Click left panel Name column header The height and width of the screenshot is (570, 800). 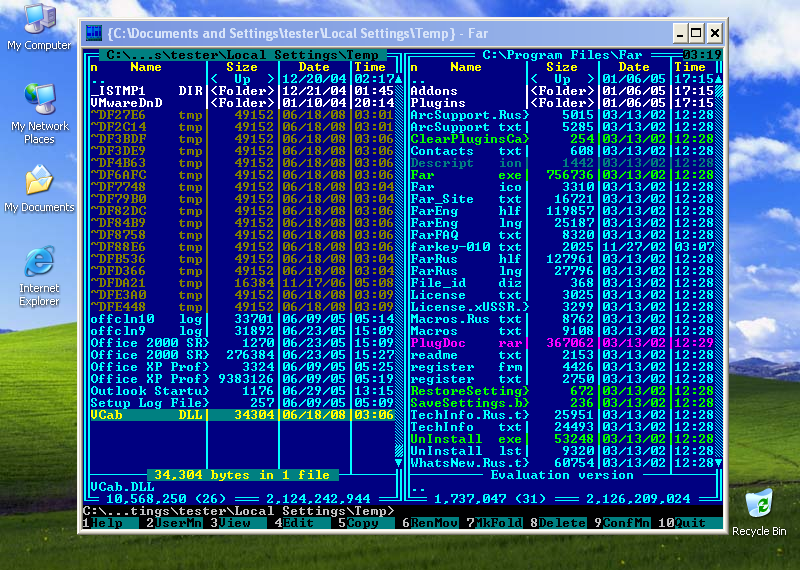point(146,67)
